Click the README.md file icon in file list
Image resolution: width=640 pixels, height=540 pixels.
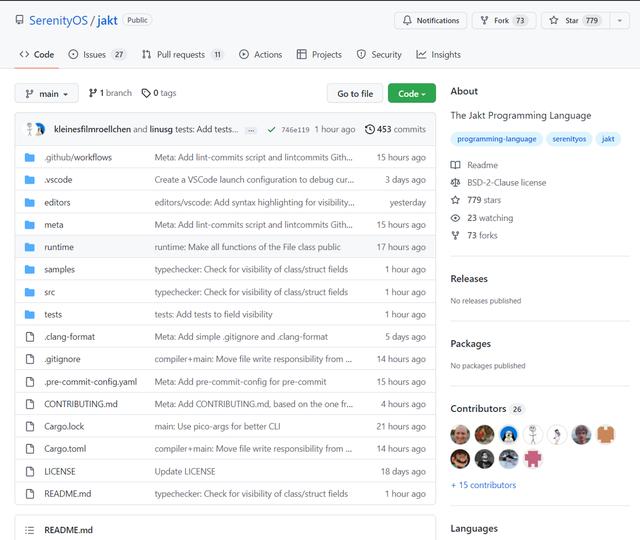(x=30, y=494)
